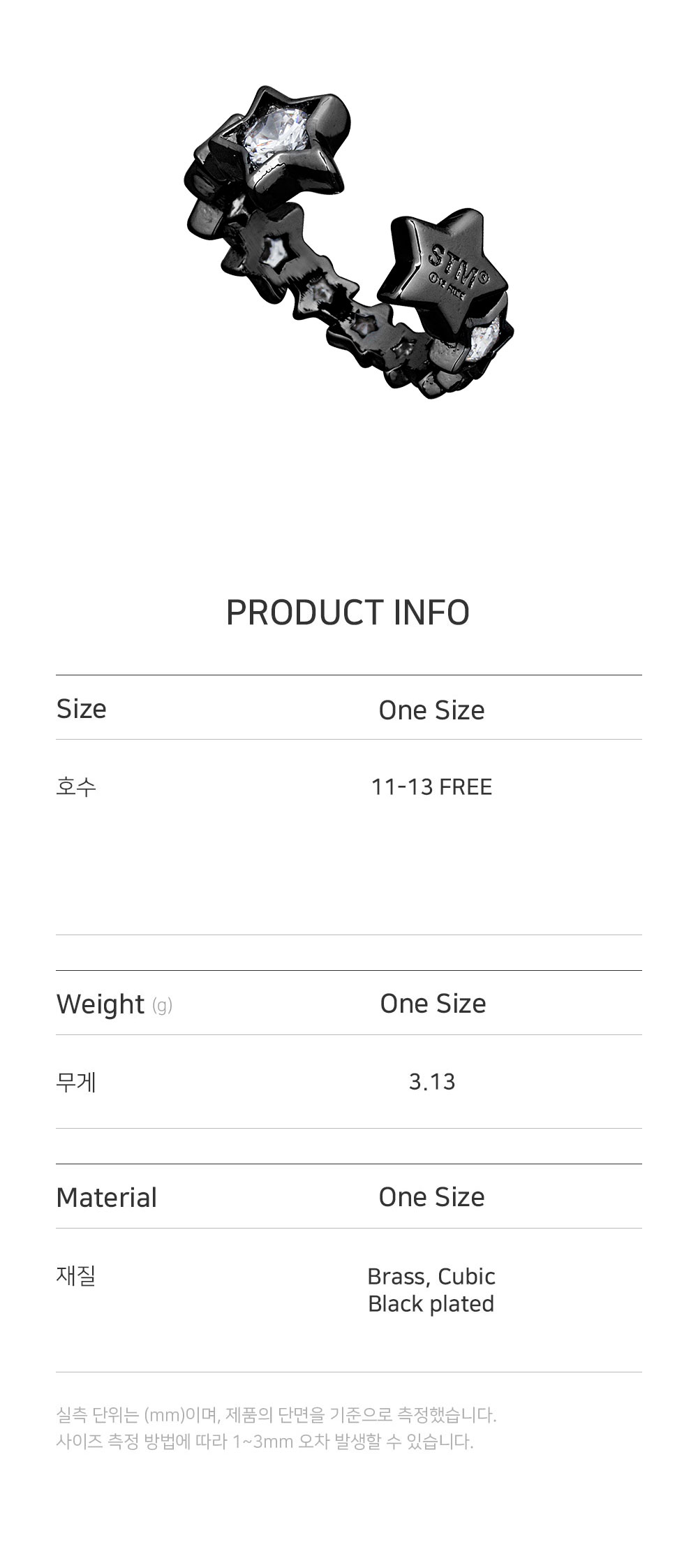Click One Size in the Material header row
This screenshot has height=1568, width=698.
pos(431,1197)
